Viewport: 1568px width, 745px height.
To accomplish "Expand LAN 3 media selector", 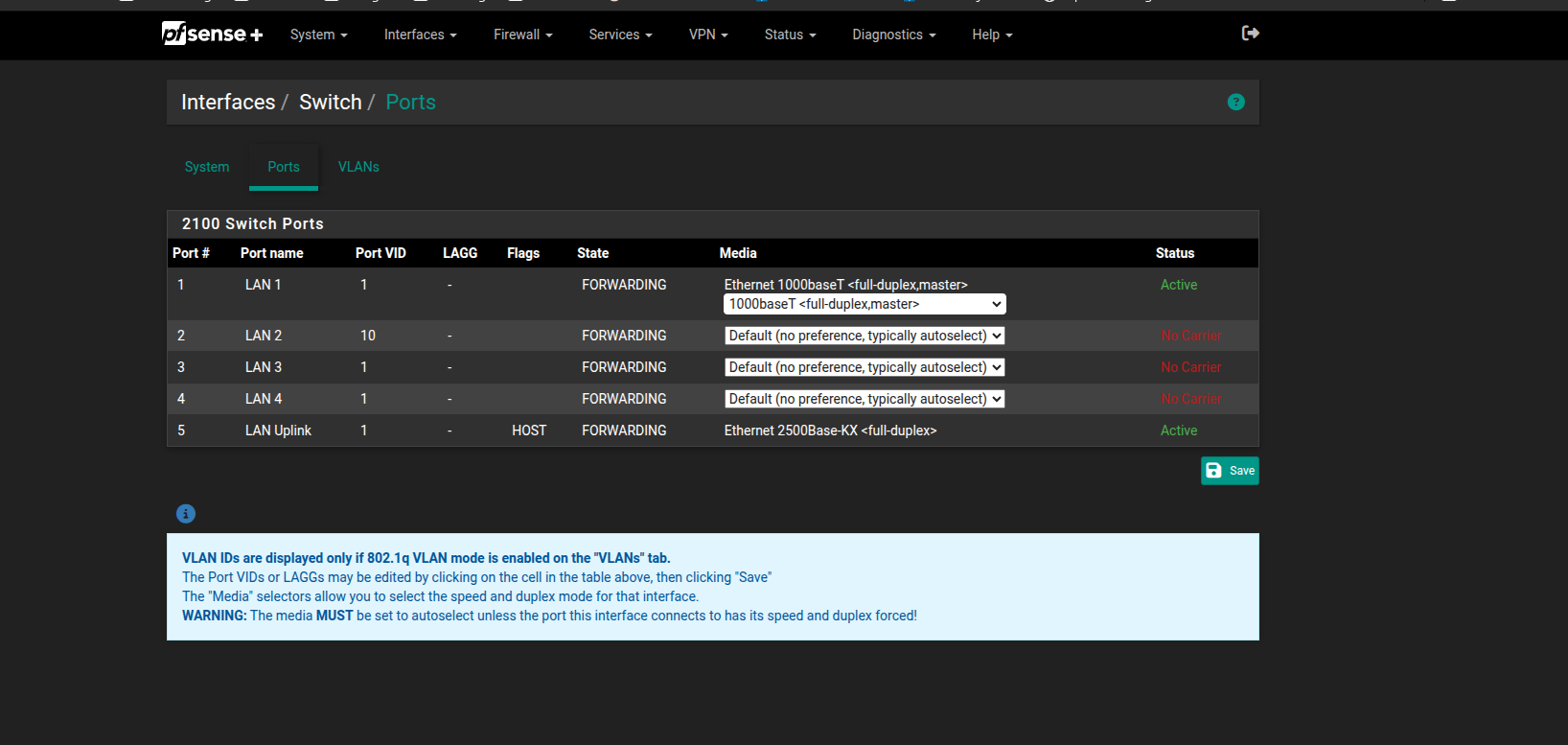I will [865, 367].
